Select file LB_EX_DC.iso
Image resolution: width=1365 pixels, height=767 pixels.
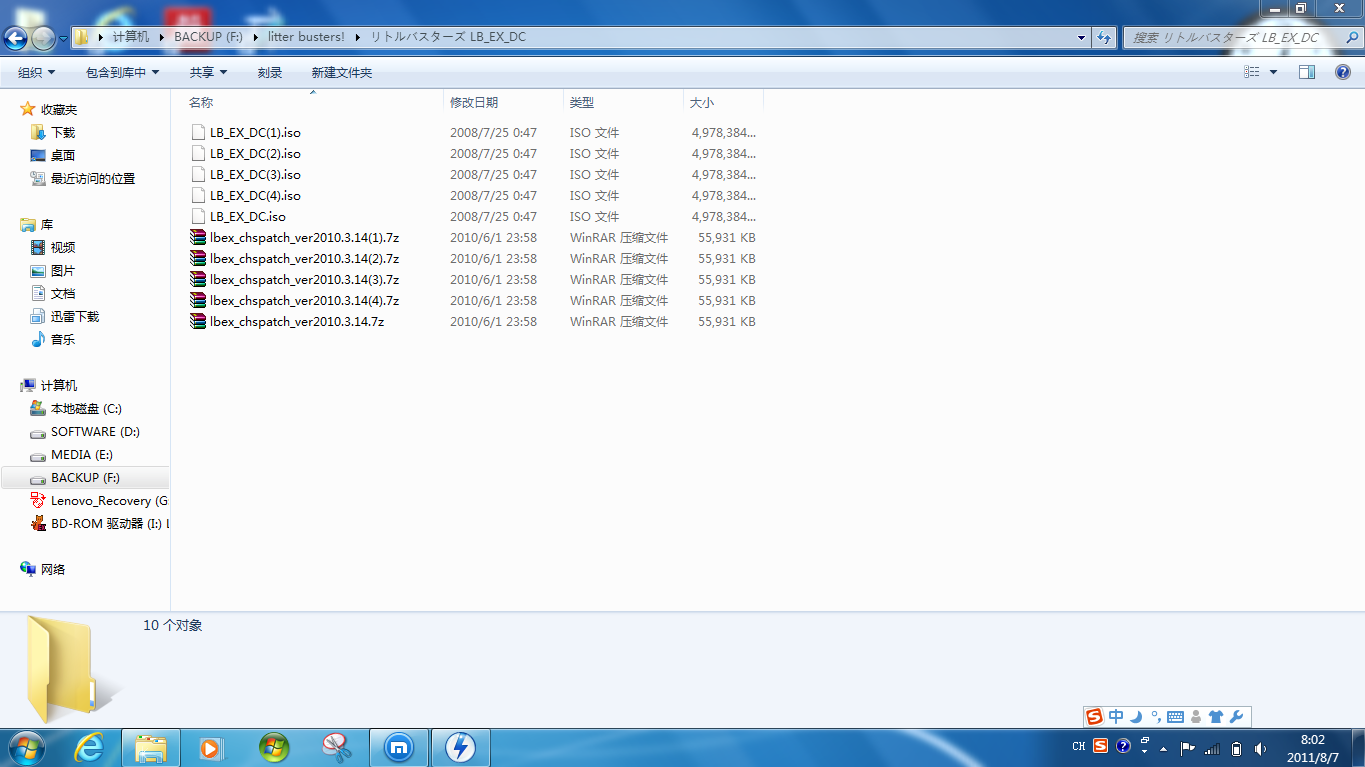pos(247,216)
